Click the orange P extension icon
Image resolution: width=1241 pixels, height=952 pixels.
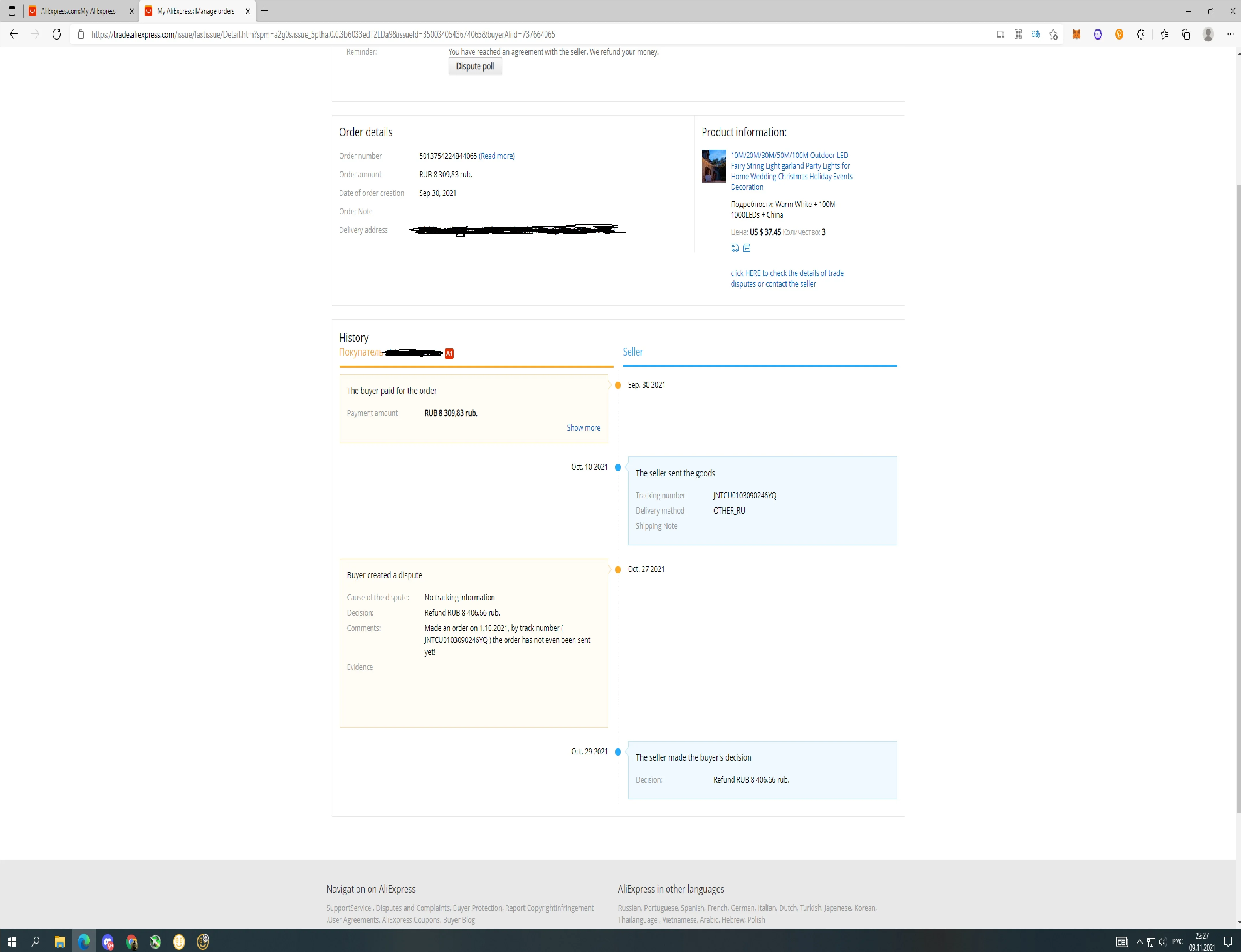[1119, 35]
